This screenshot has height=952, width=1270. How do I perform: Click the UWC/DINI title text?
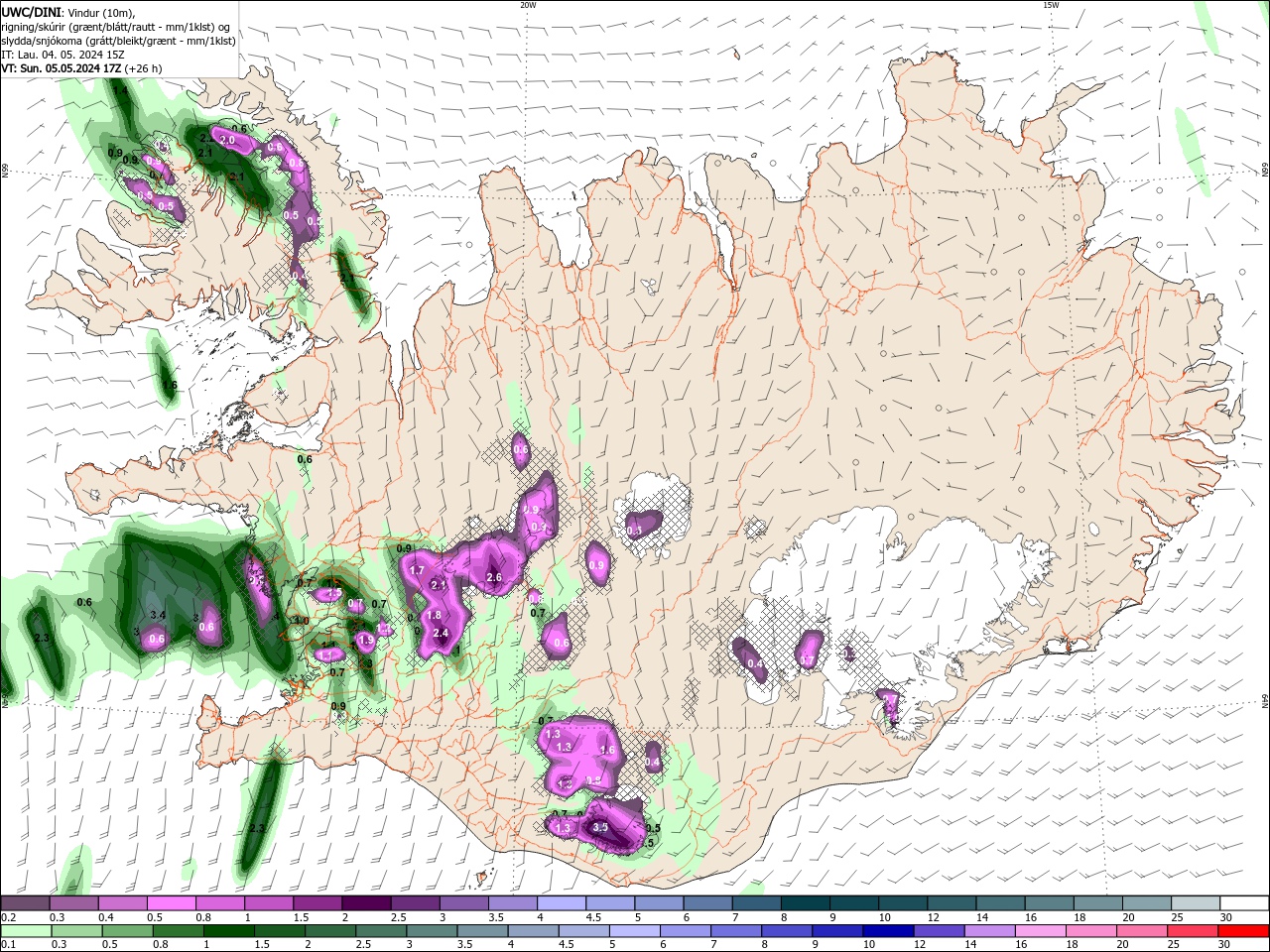point(31,12)
